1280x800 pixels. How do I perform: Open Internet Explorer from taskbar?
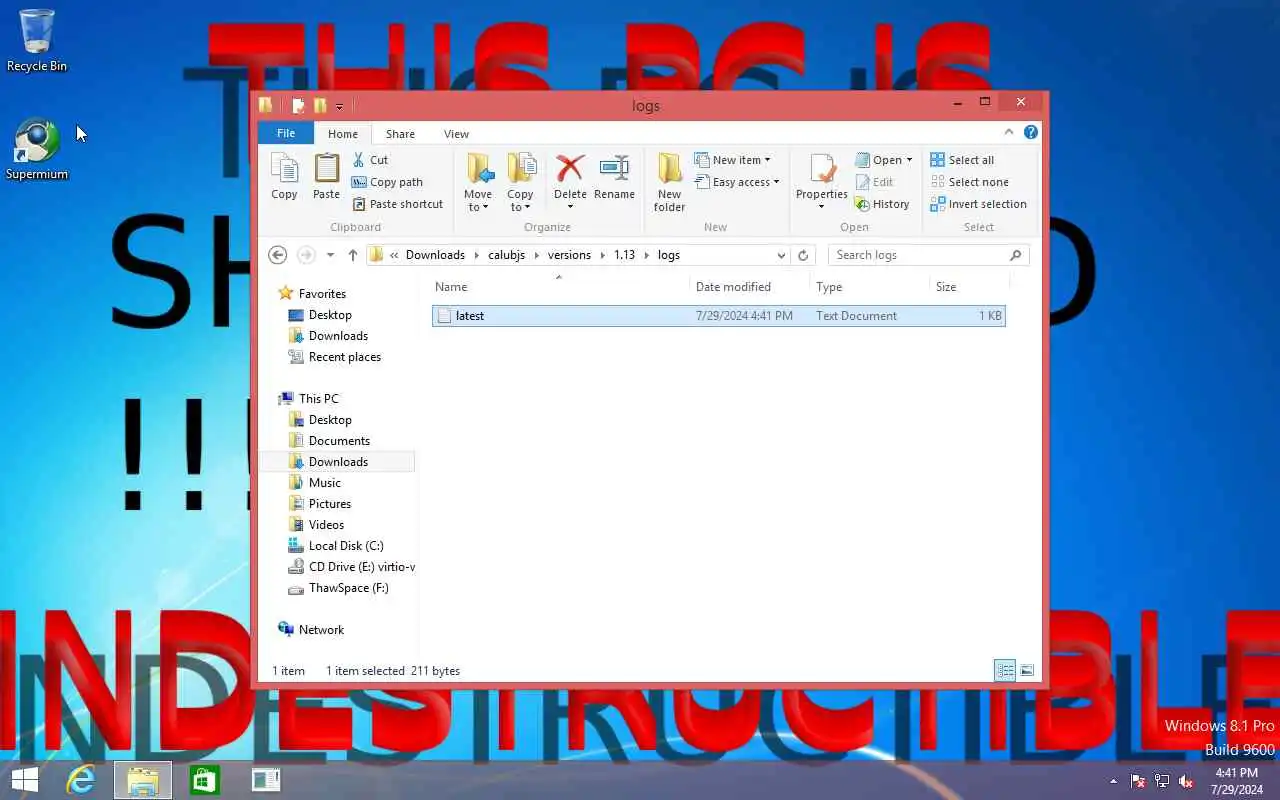click(80, 780)
